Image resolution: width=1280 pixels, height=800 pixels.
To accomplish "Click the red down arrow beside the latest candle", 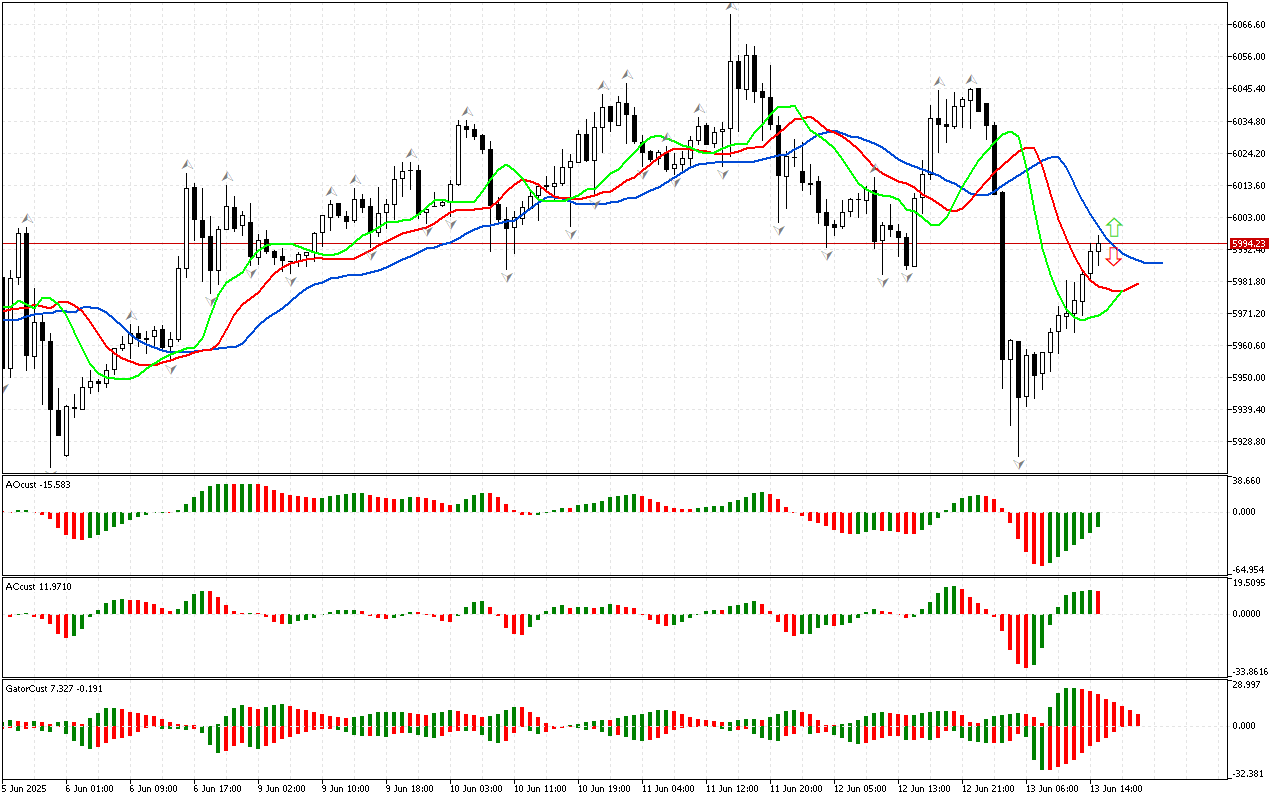I will [x=1113, y=256].
